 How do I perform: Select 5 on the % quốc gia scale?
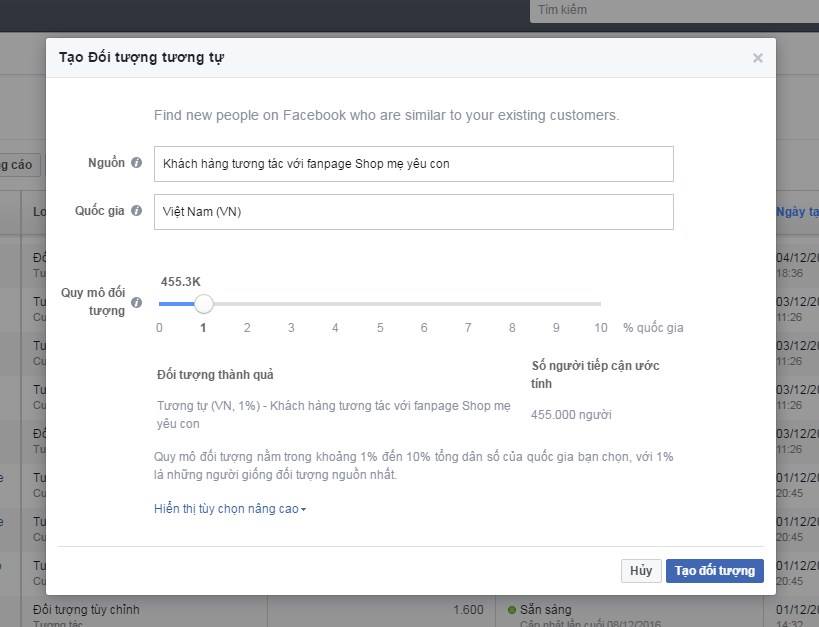(379, 327)
